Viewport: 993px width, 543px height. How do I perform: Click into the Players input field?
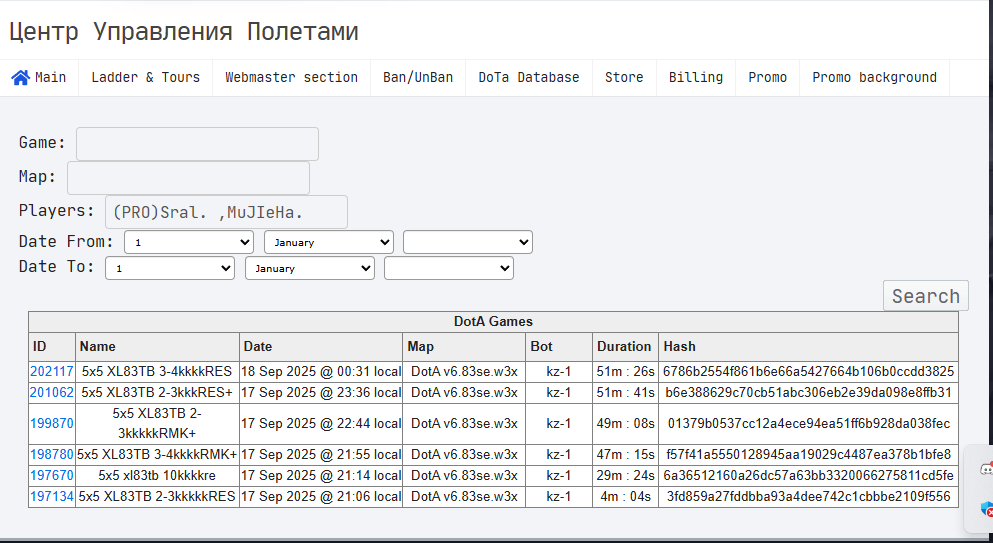pyautogui.click(x=226, y=212)
